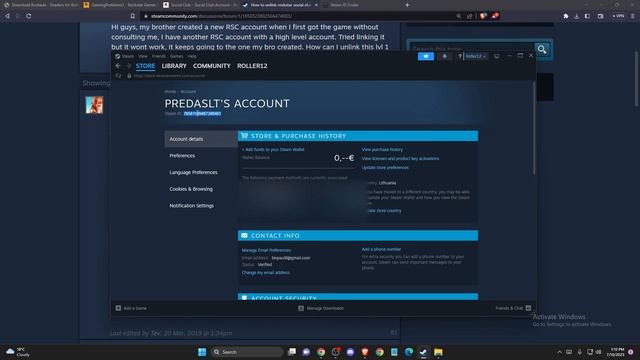
Task: Click the browser address bar URL
Action: pyautogui.click(x=221, y=16)
